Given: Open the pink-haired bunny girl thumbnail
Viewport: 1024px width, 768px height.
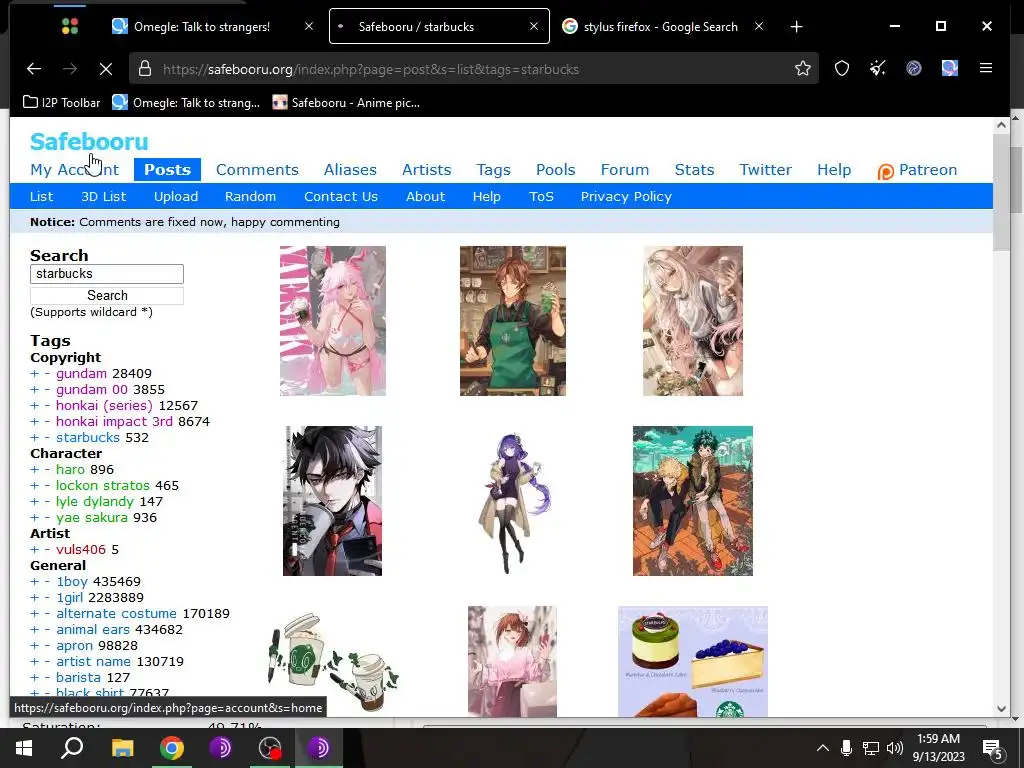Looking at the screenshot, I should click(332, 321).
